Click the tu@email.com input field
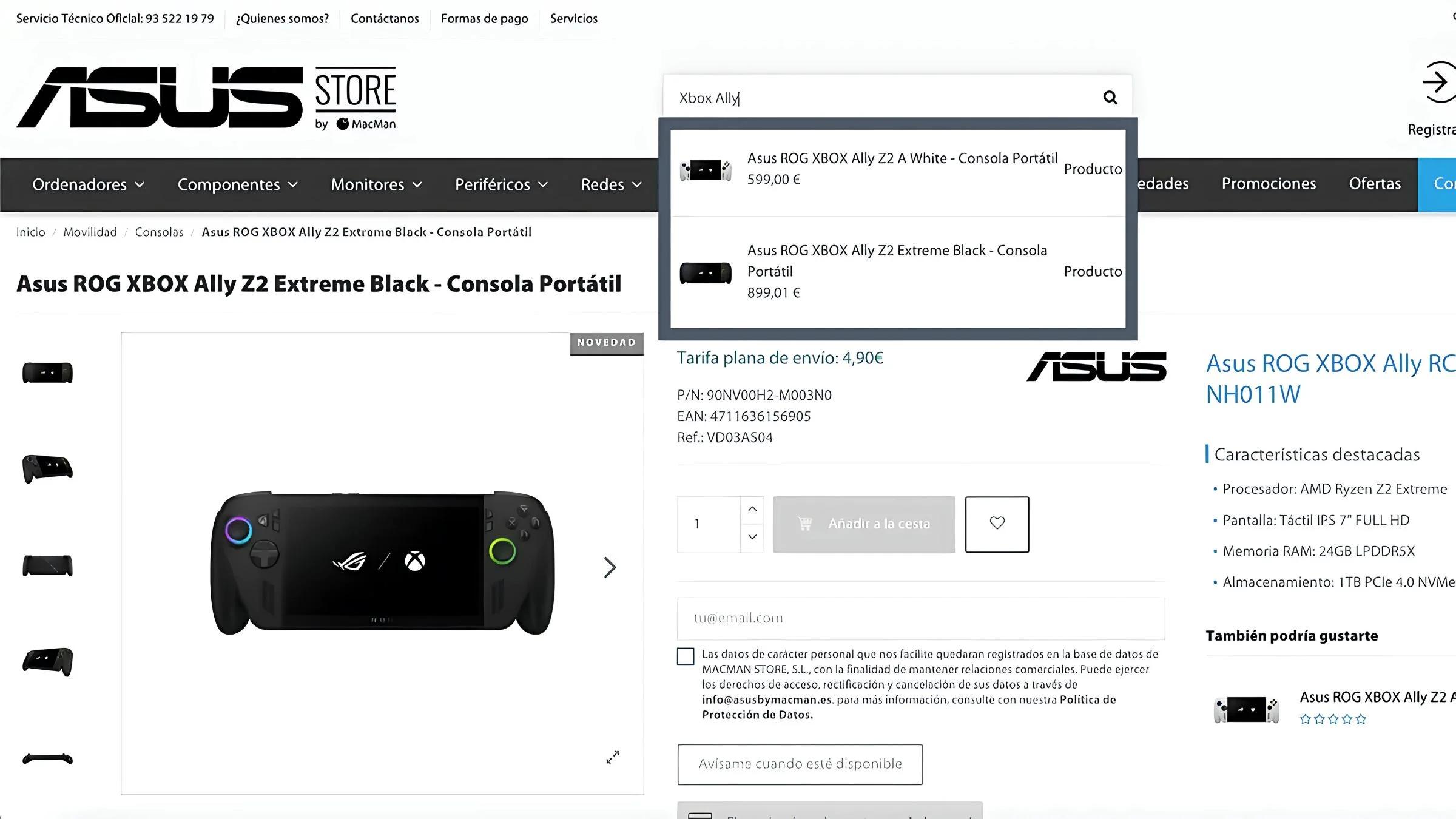This screenshot has height=819, width=1456. click(921, 618)
